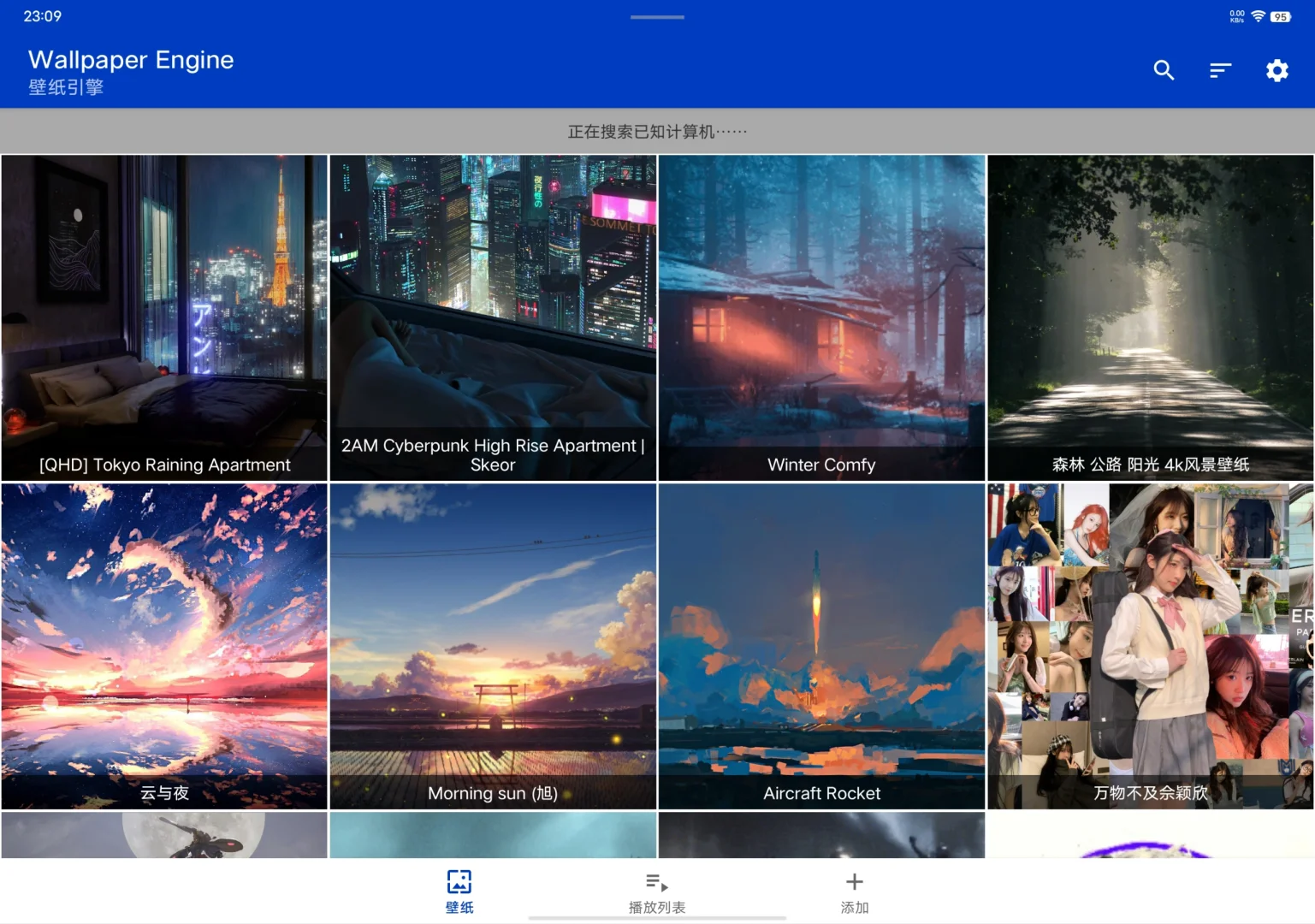The image size is (1315, 924).
Task: Choose the Morning sun (旭) wallpaper
Action: [x=493, y=646]
